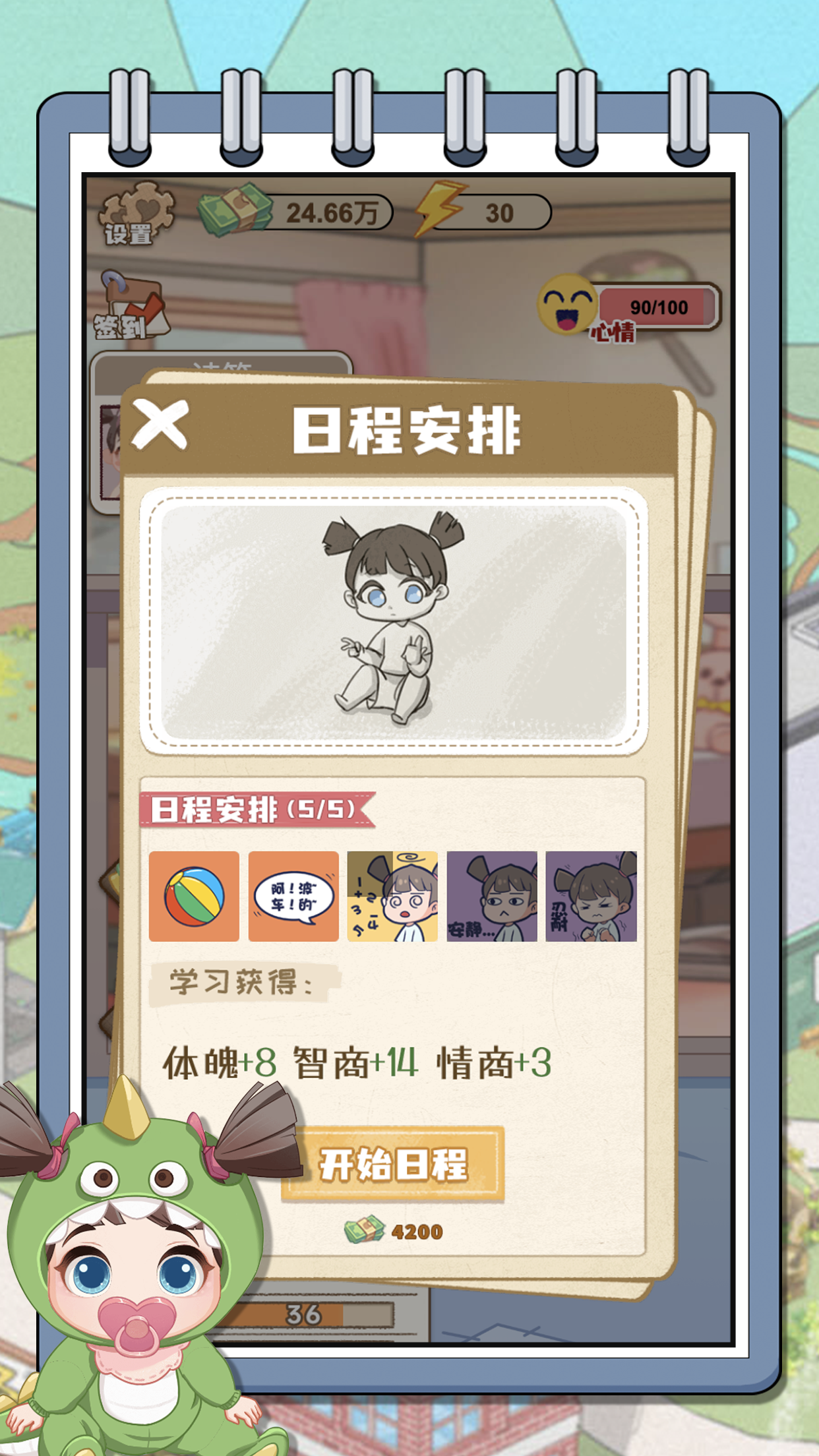Tap the 90/100 mood progress bar
819x1456 pixels.
(659, 307)
